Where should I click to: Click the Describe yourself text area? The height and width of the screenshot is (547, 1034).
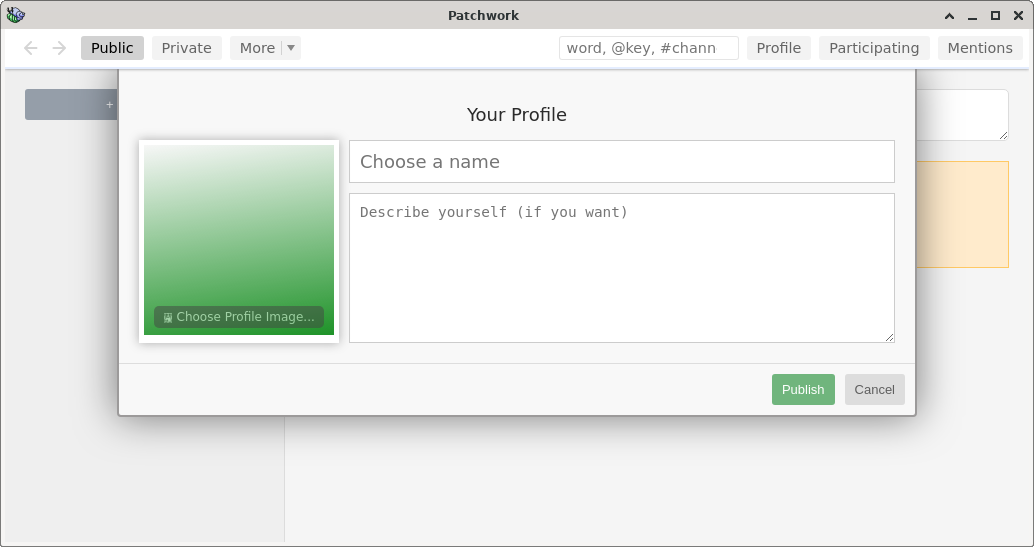pyautogui.click(x=622, y=268)
